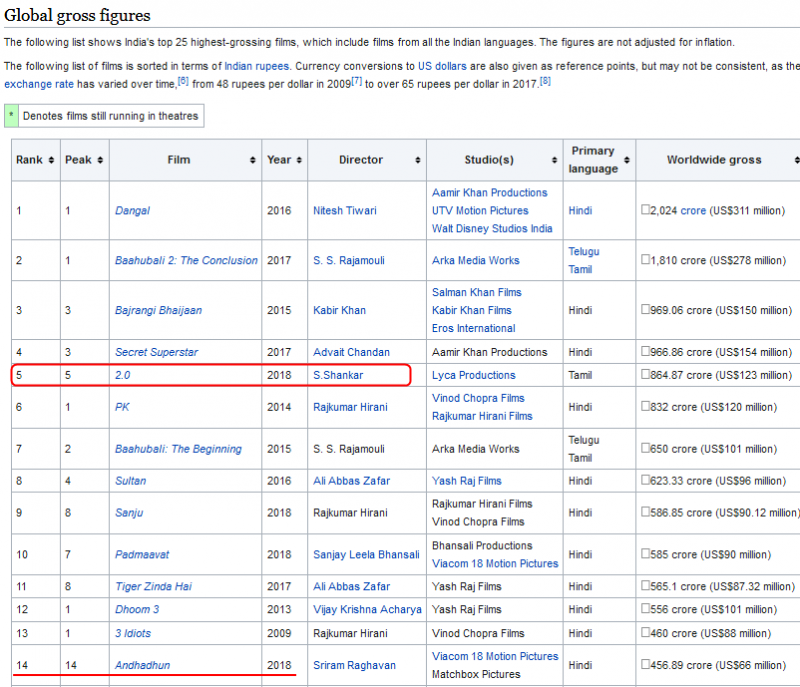This screenshot has height=687, width=800.
Task: Open Baahubali: The Beginning film link
Action: click(178, 449)
